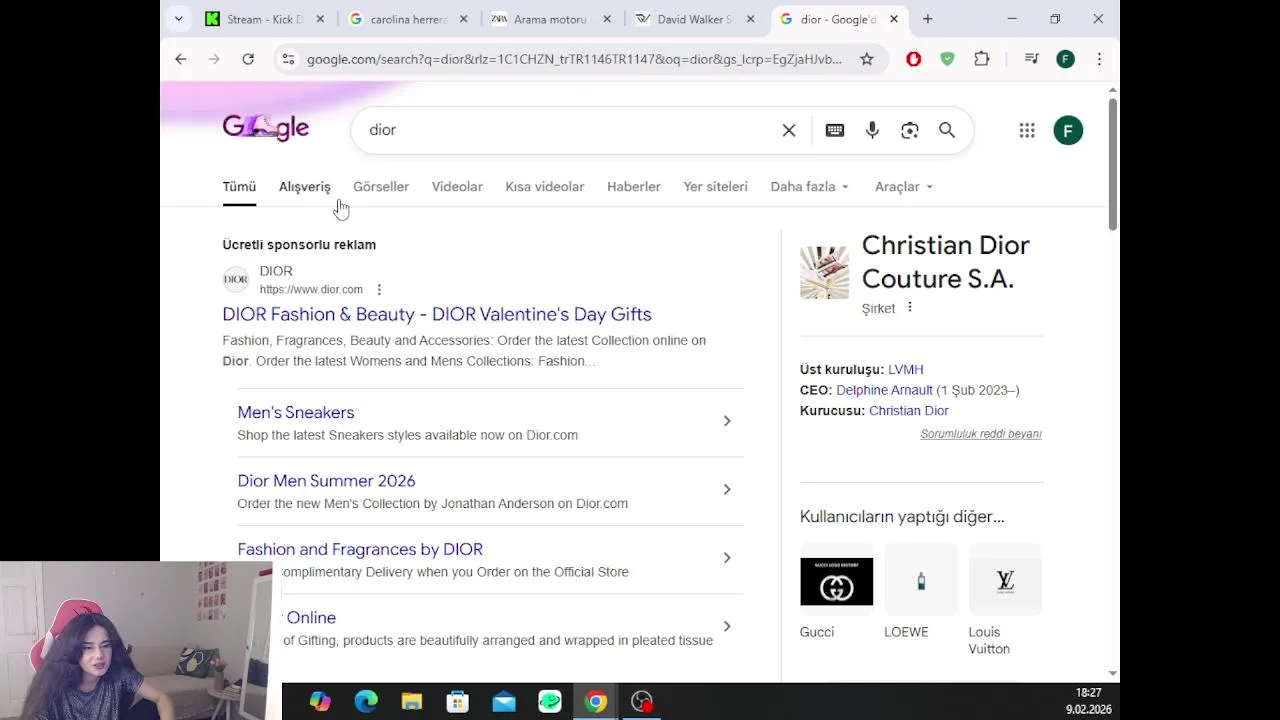The height and width of the screenshot is (720, 1280).
Task: Click the chevron on Dior Men Summer 2026 row
Action: [x=727, y=489]
